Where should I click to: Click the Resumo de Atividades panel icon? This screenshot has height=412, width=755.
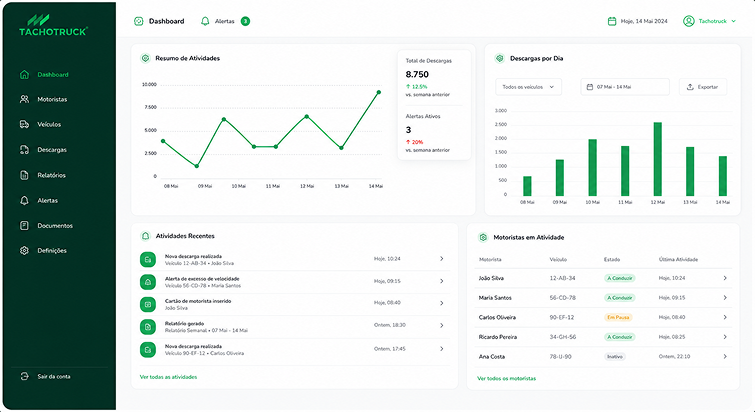pyautogui.click(x=145, y=58)
